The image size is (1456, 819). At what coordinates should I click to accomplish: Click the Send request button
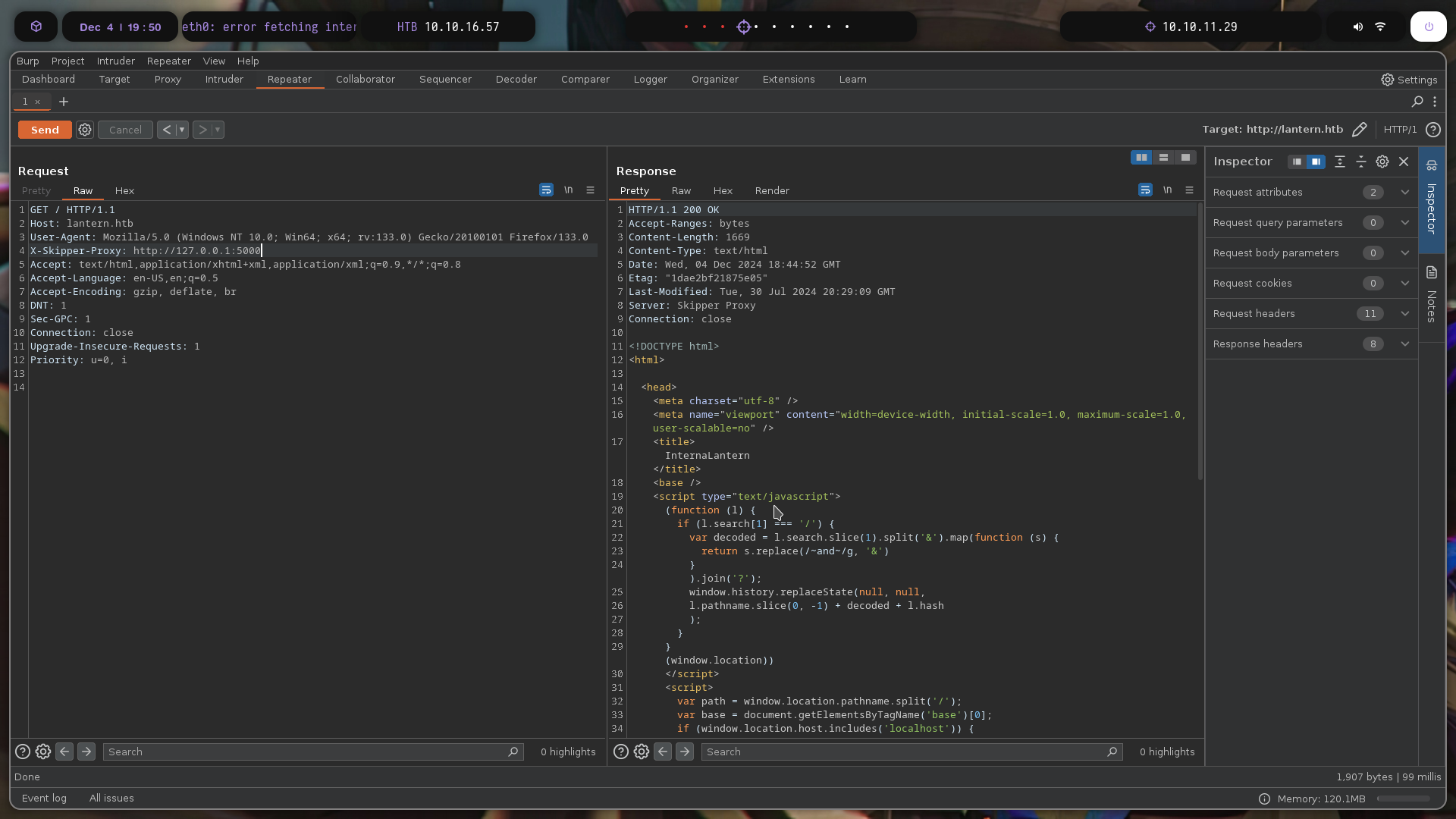[x=45, y=130]
